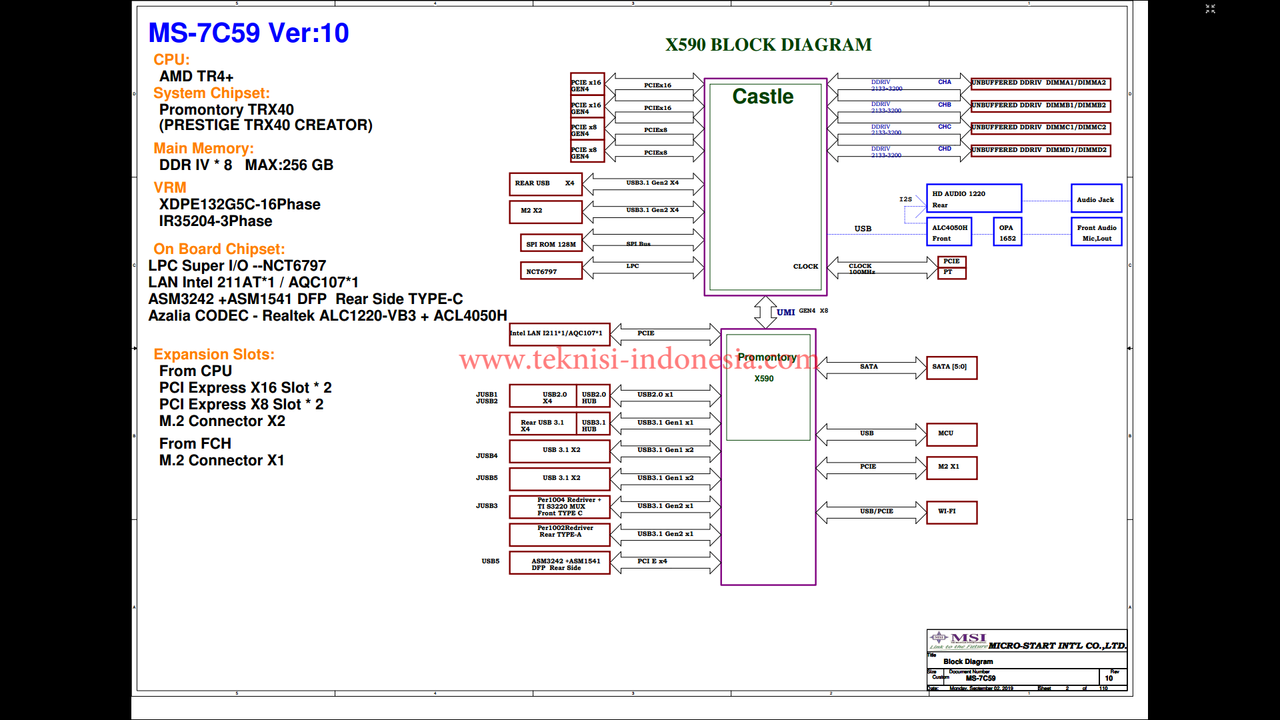The width and height of the screenshot is (1280, 720).
Task: Click the MSI logo in title block
Action: 958,640
